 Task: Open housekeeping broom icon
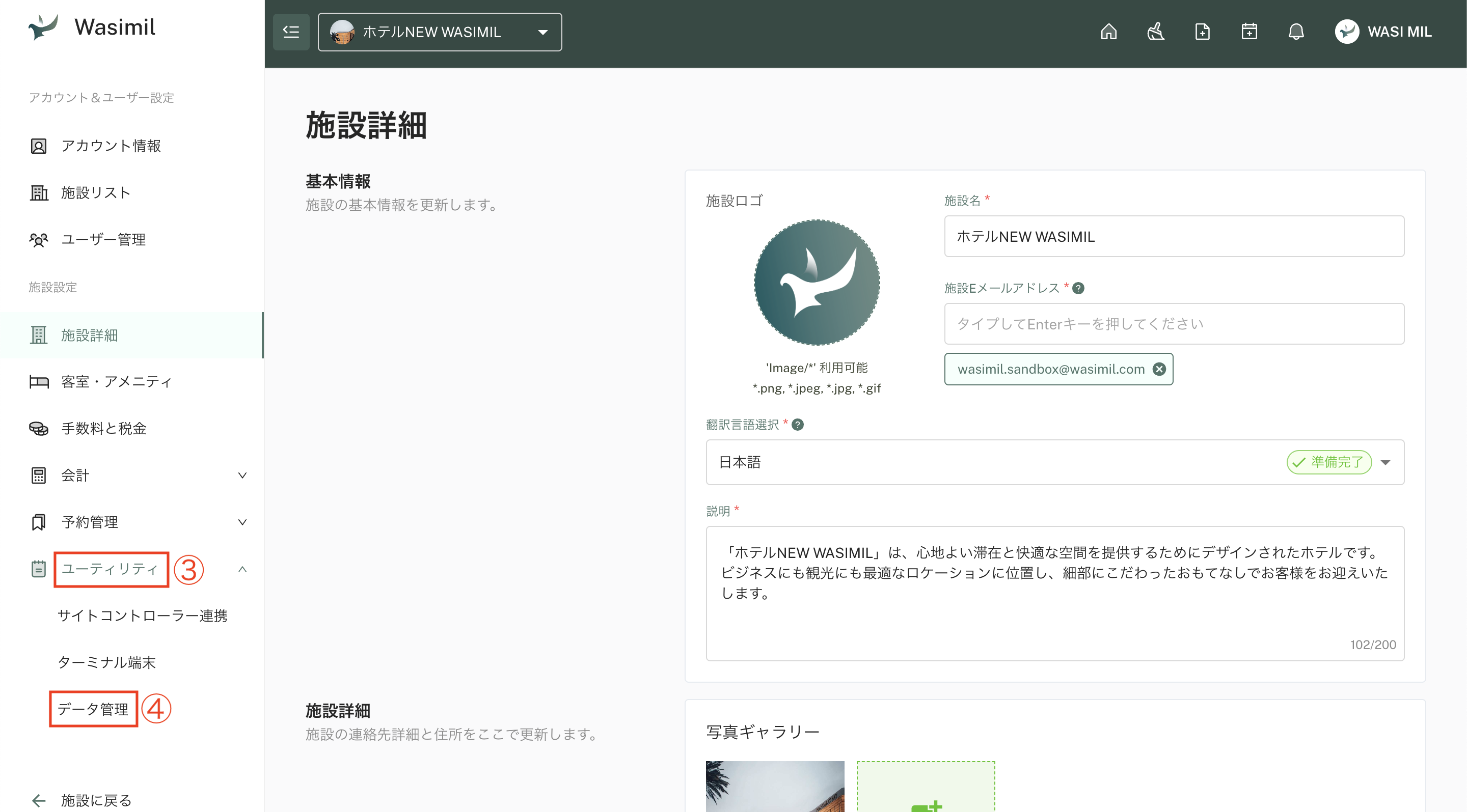(1155, 31)
